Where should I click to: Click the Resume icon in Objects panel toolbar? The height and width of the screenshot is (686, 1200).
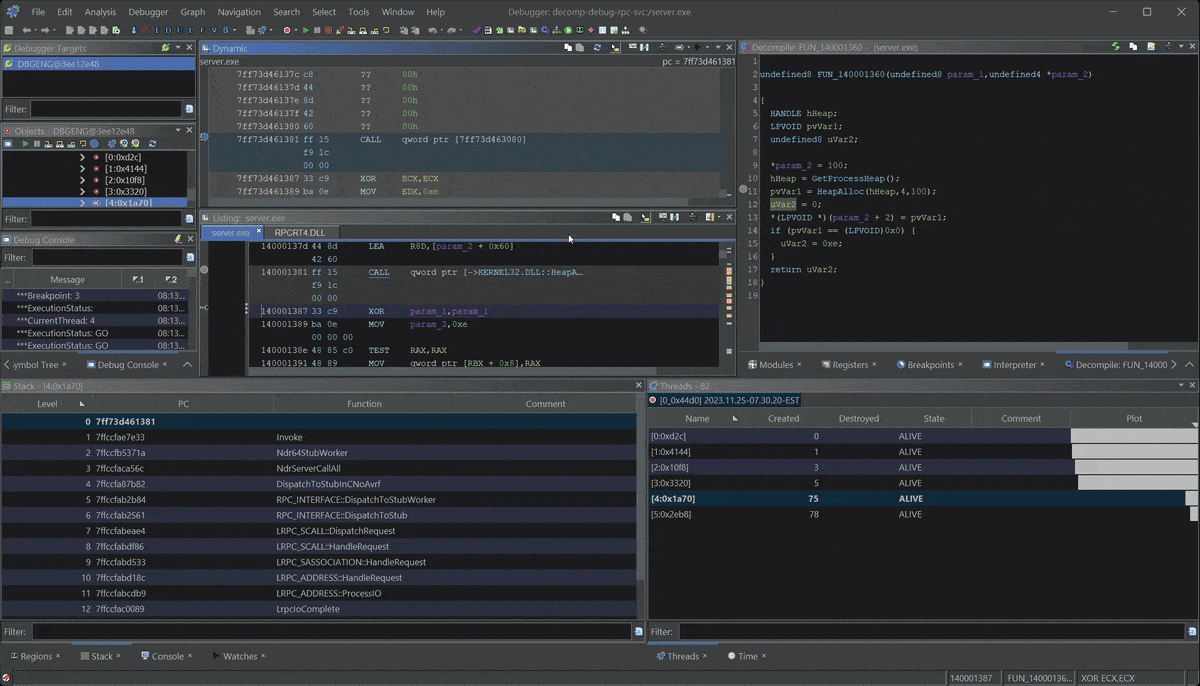[25, 144]
